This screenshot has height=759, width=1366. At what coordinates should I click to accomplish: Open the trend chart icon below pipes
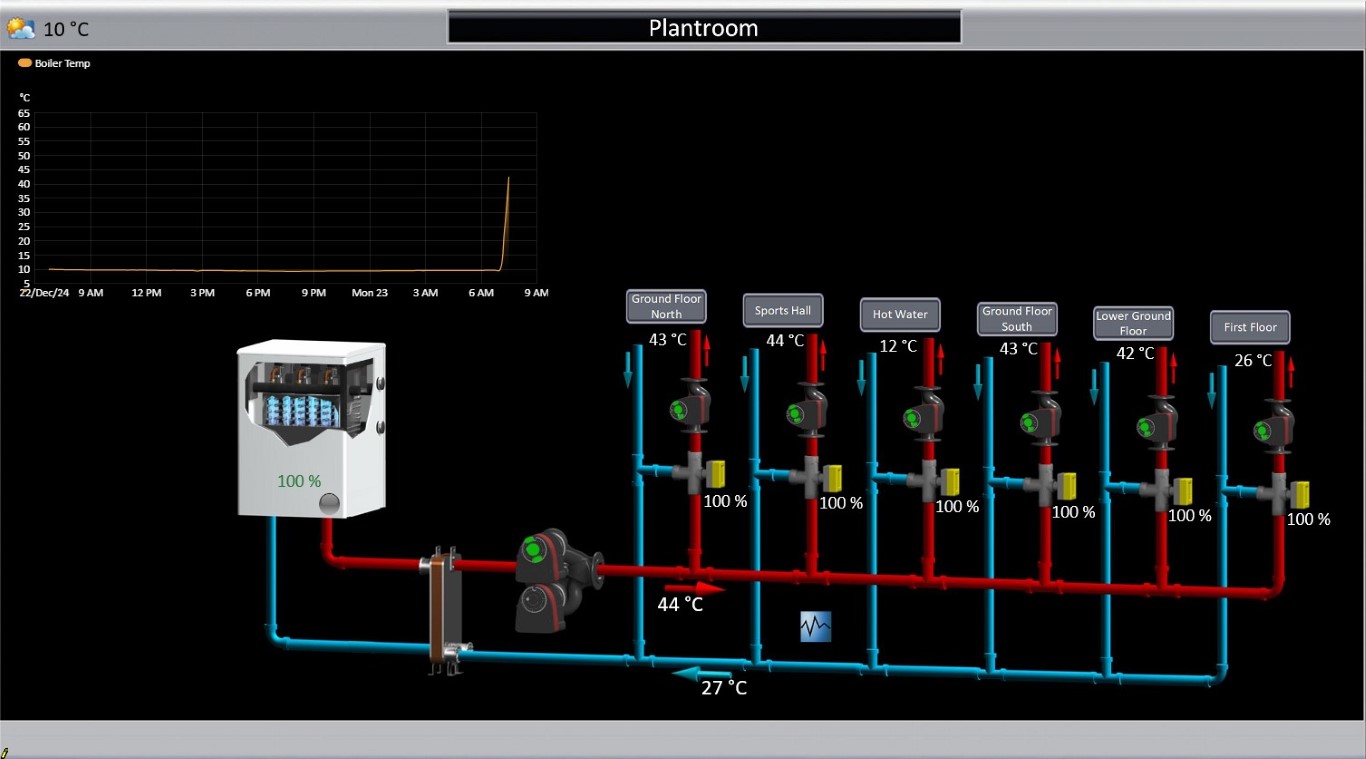tap(815, 627)
